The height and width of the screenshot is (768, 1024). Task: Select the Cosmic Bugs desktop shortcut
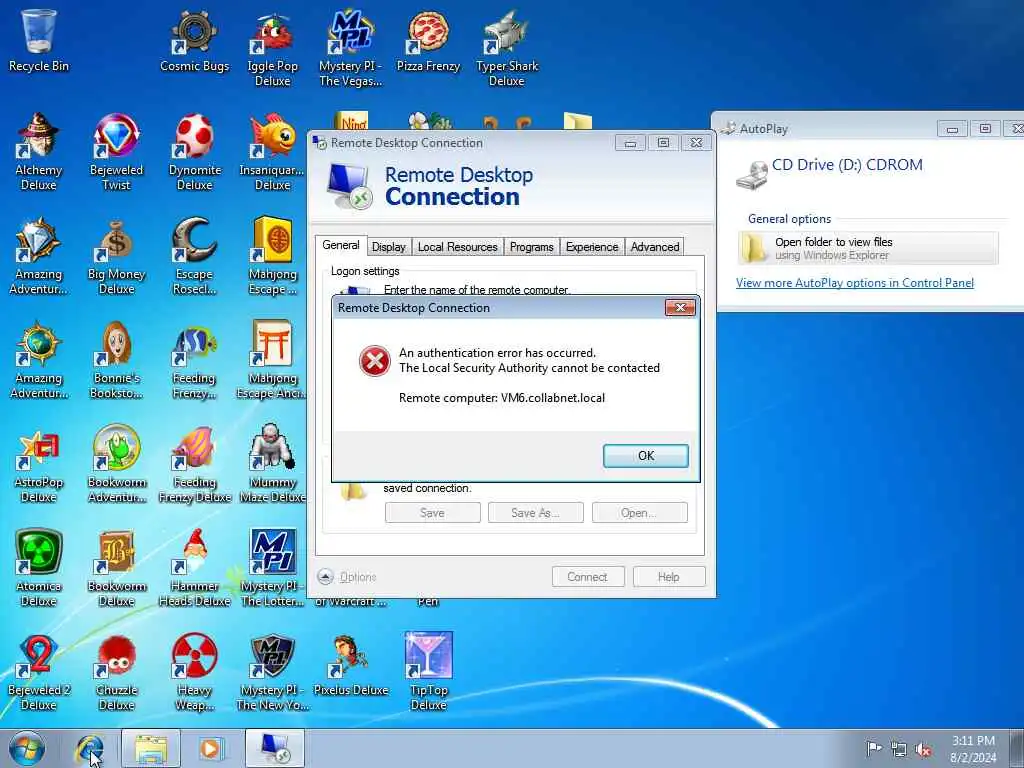pos(195,40)
